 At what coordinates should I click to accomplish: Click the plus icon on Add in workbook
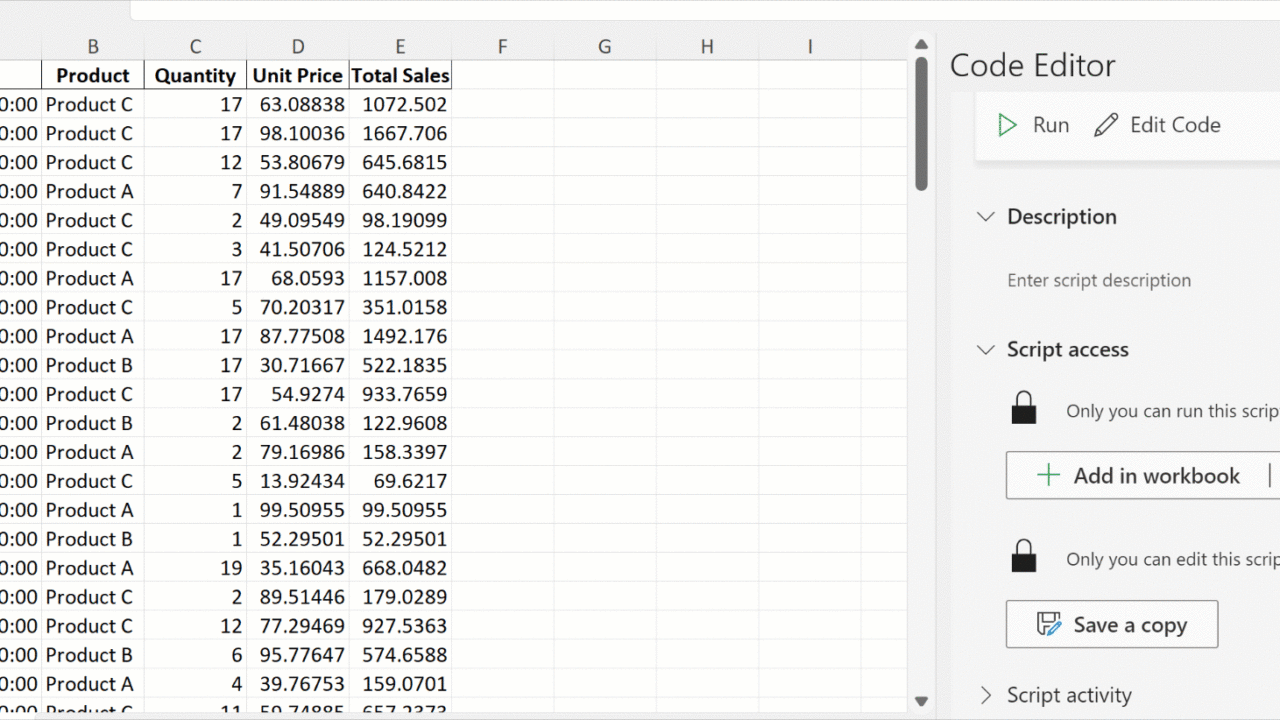1048,476
